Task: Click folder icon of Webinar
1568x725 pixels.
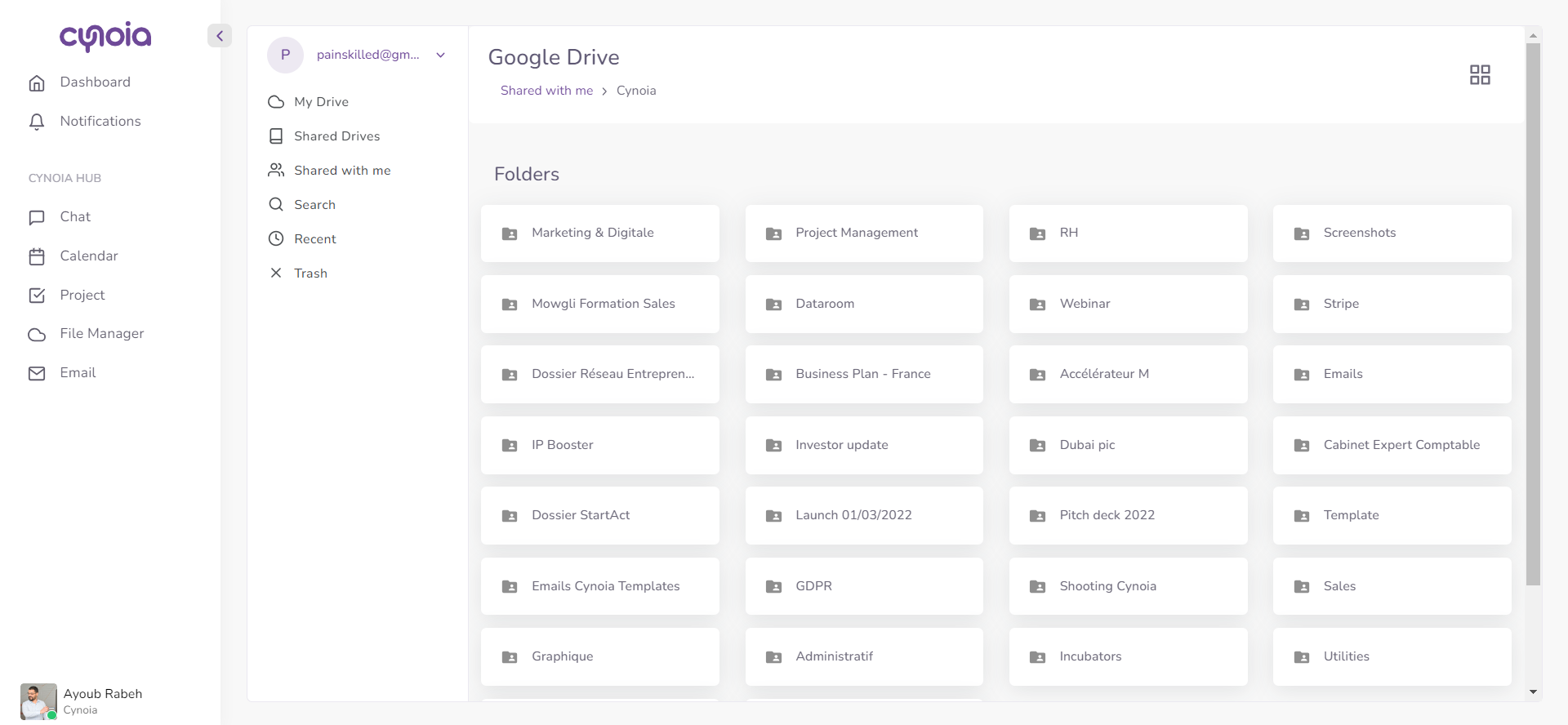Action: pos(1037,305)
